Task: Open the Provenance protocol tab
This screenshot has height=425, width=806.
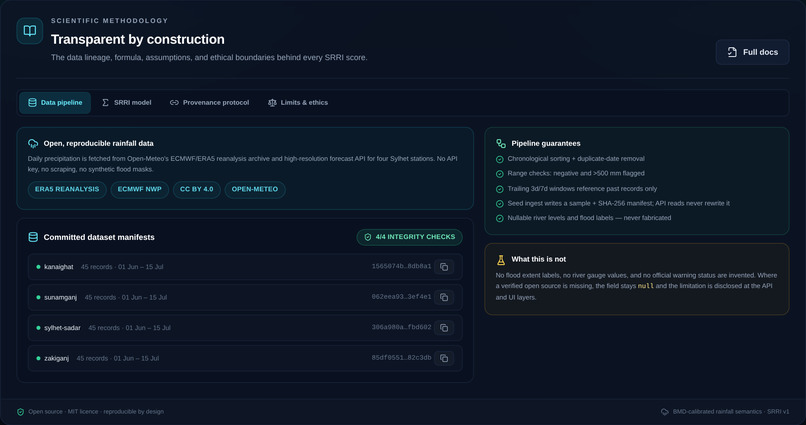Action: (x=209, y=103)
